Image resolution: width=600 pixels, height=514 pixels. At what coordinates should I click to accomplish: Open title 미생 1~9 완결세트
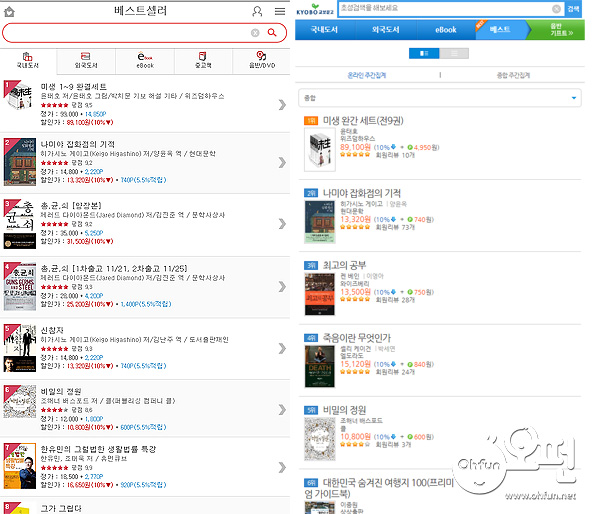tap(73, 87)
